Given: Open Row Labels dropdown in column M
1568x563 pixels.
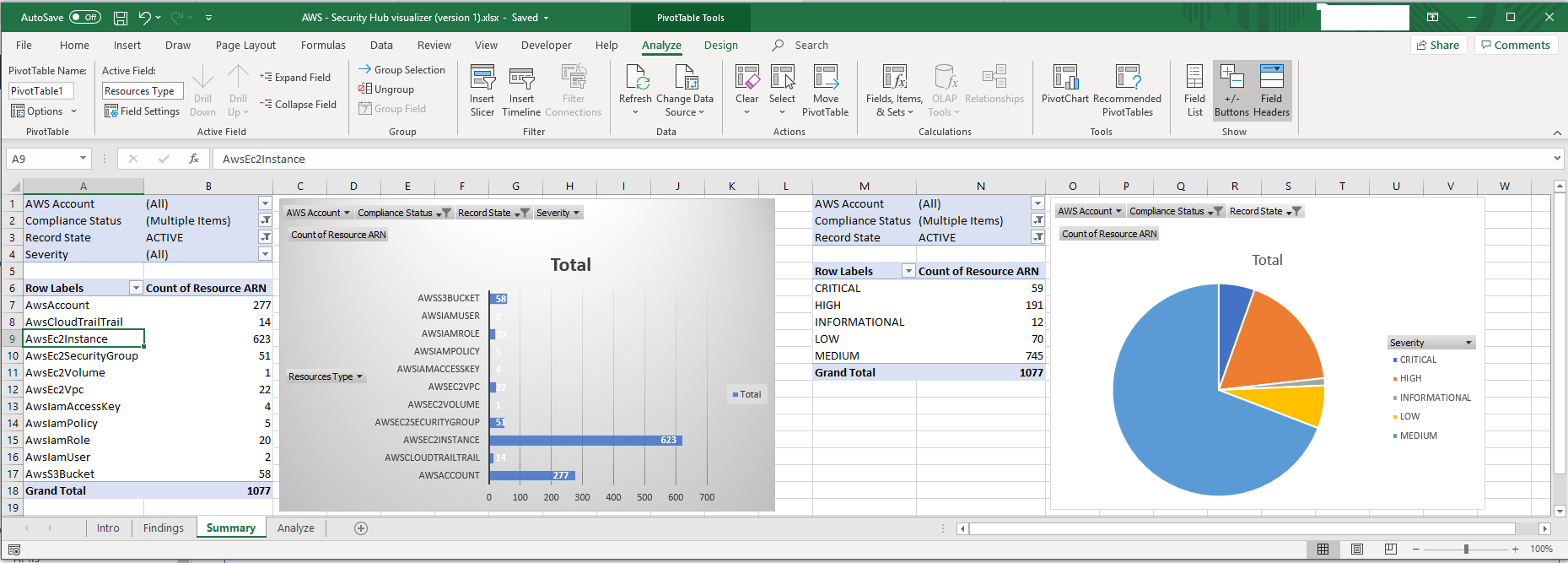Looking at the screenshot, I should click(x=908, y=271).
